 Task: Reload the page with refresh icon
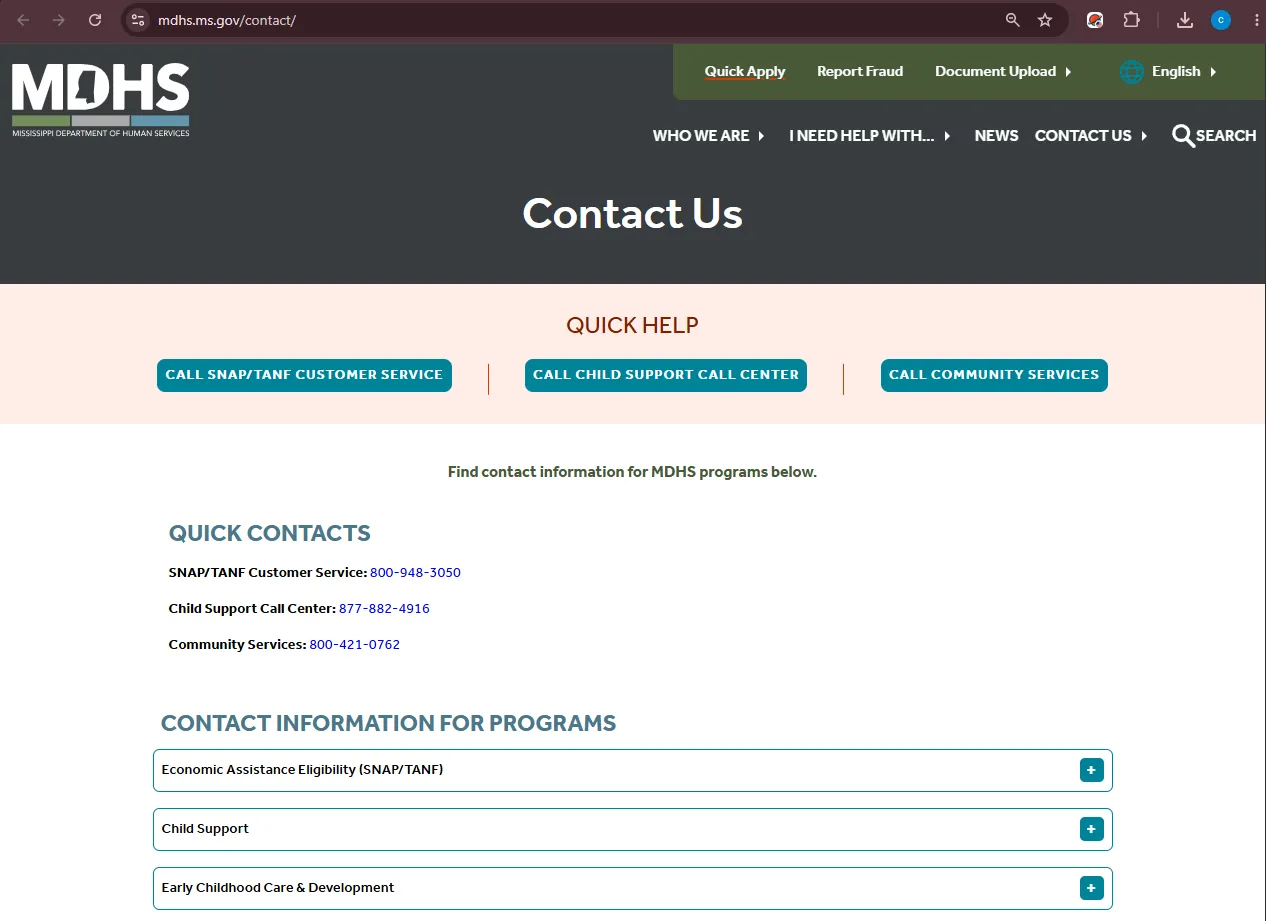(95, 20)
